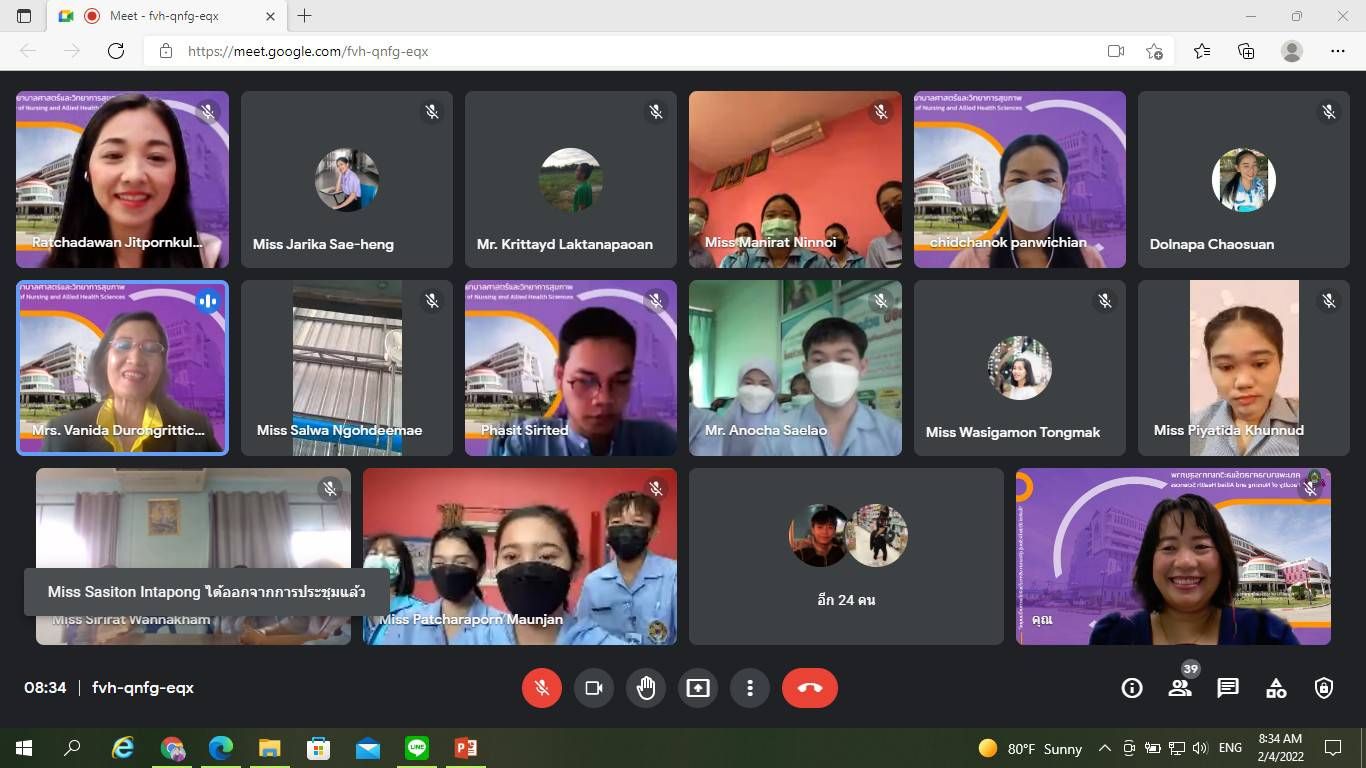This screenshot has height=768, width=1366.
Task: Open the 24 more participants tile
Action: pyautogui.click(x=846, y=557)
